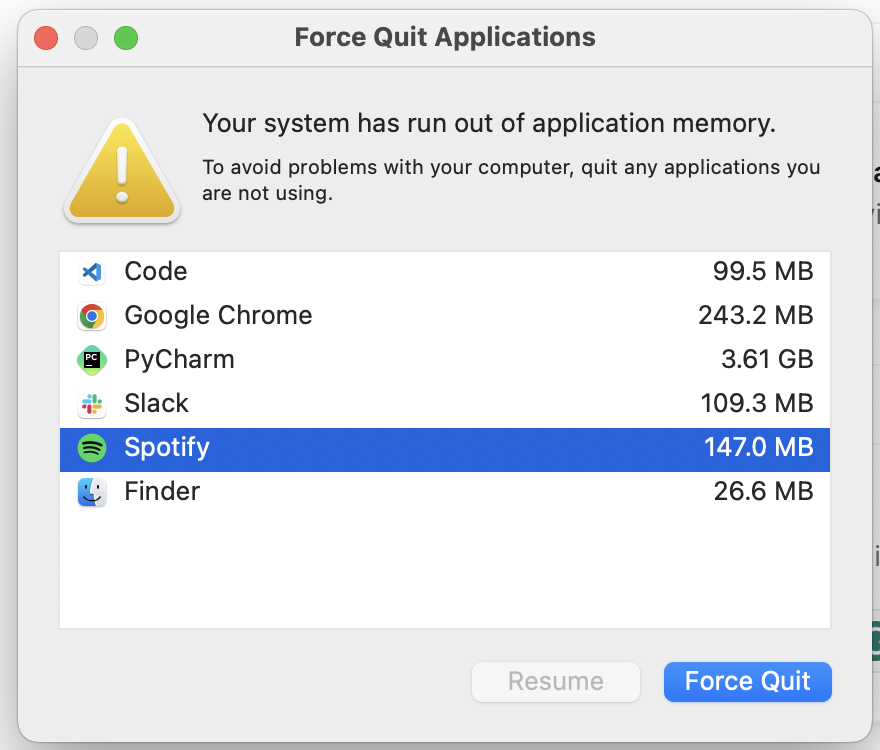Click the green zoom window button
Viewport: 880px width, 750px height.
(x=126, y=38)
